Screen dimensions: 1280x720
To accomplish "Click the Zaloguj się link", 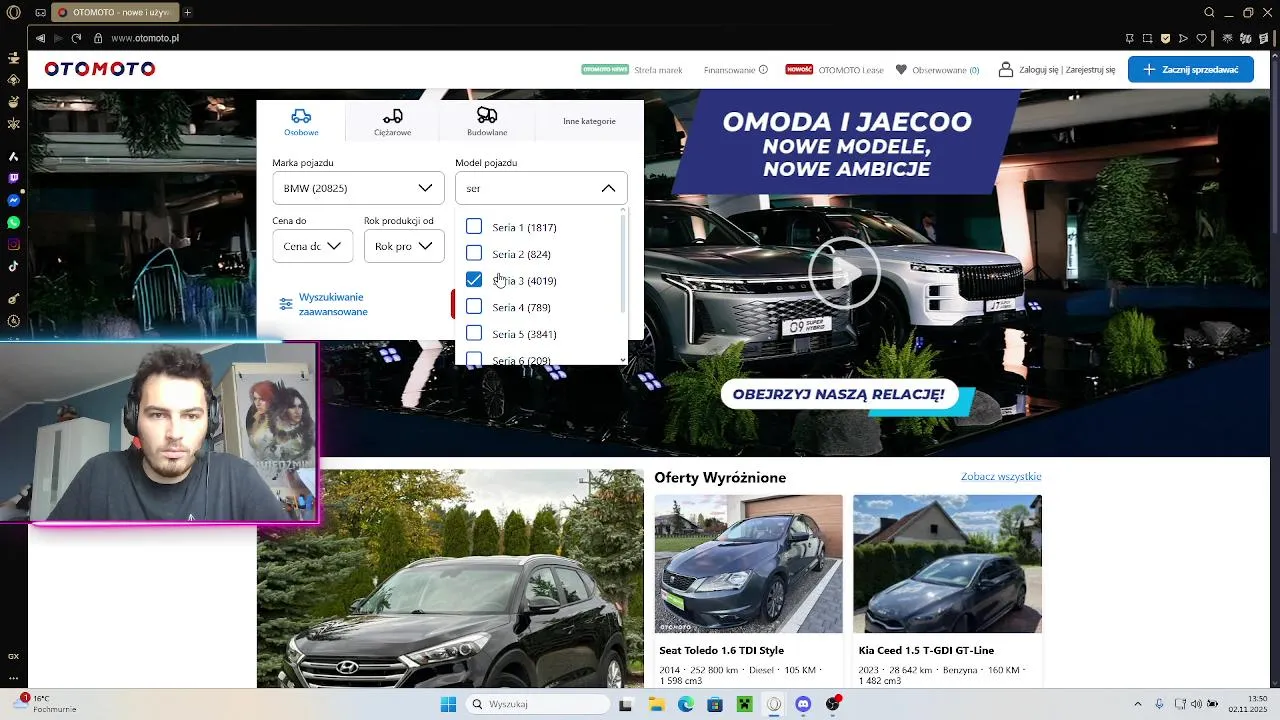I will (x=1039, y=70).
